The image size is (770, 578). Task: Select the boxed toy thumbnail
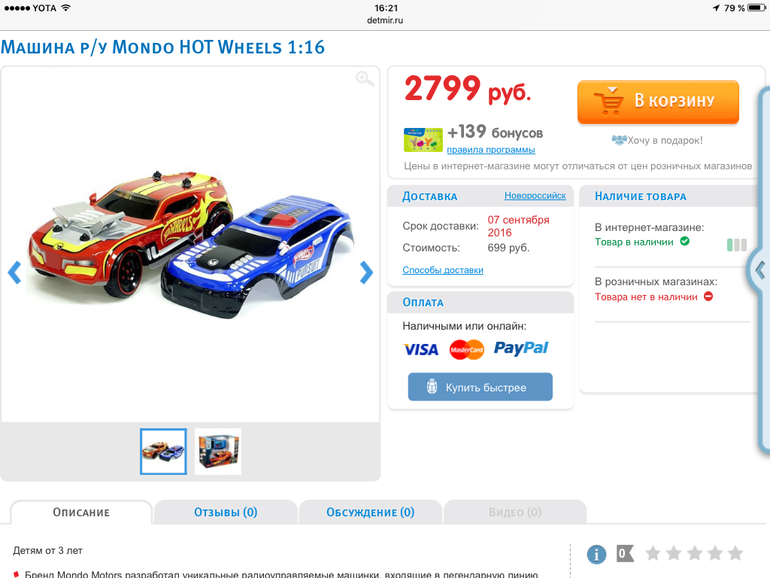pos(218,451)
